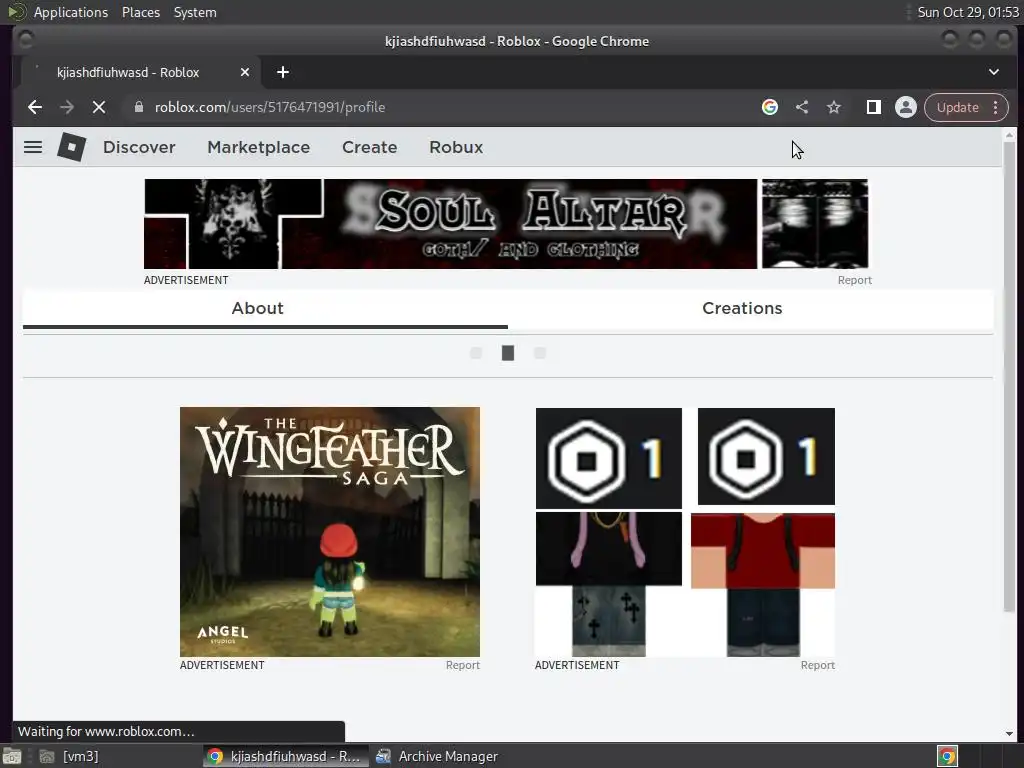Report the Soul Altar banner ad
The image size is (1024, 768).
click(x=854, y=280)
